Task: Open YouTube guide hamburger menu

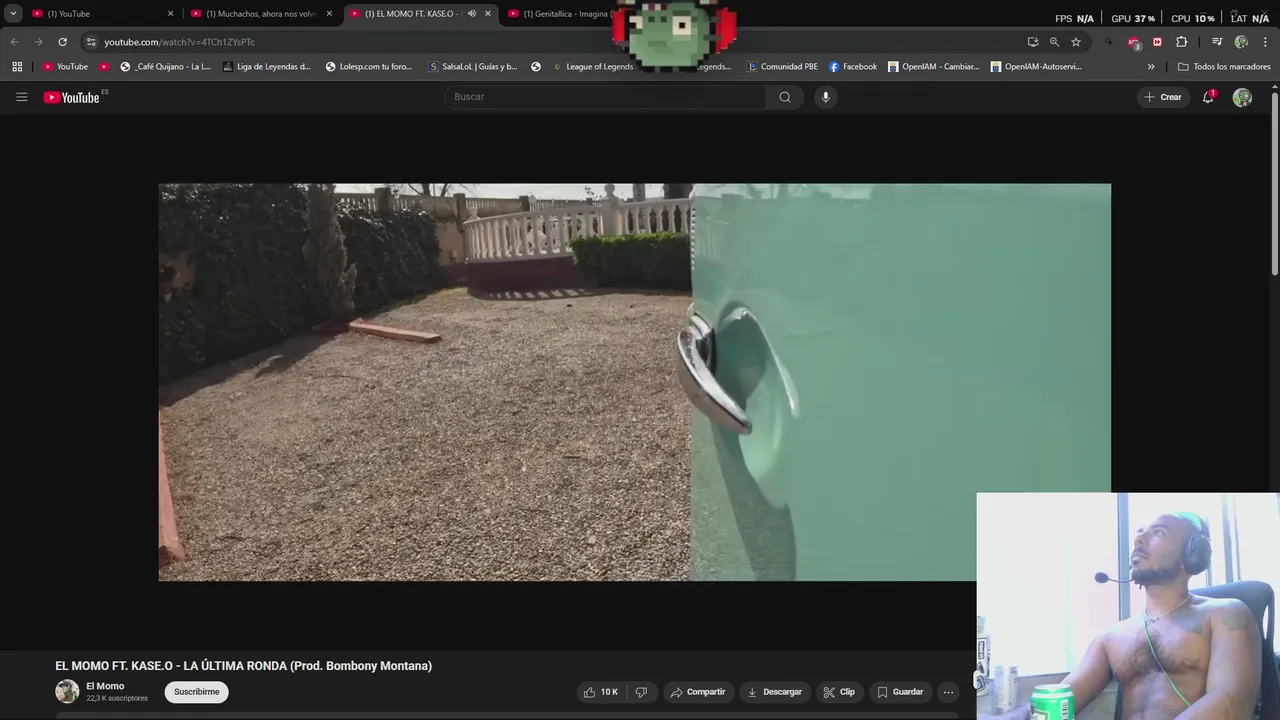Action: click(21, 97)
